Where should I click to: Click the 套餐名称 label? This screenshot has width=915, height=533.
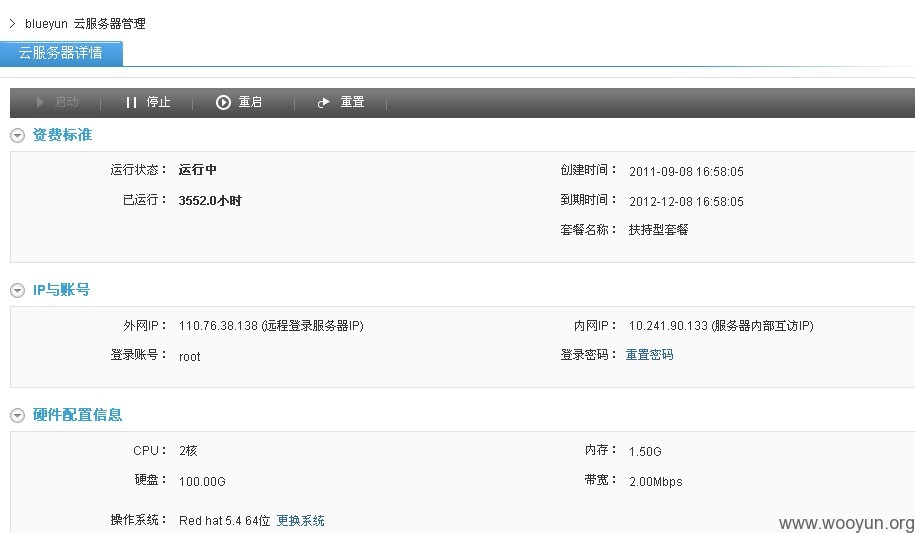588,229
